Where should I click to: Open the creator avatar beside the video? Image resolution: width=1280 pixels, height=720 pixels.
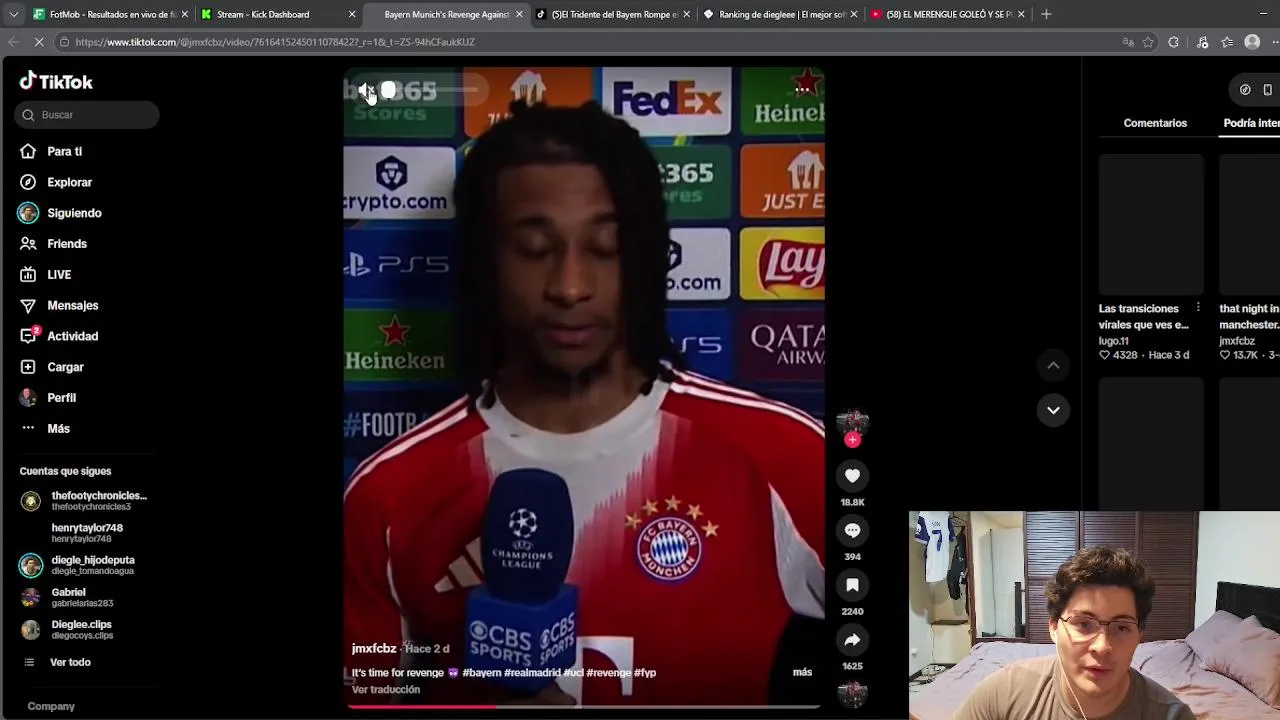tap(852, 421)
